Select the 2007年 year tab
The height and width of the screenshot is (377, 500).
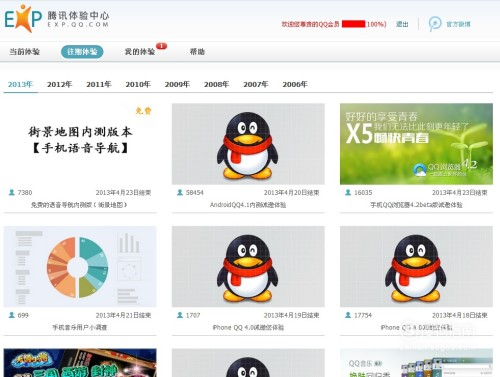pos(256,84)
